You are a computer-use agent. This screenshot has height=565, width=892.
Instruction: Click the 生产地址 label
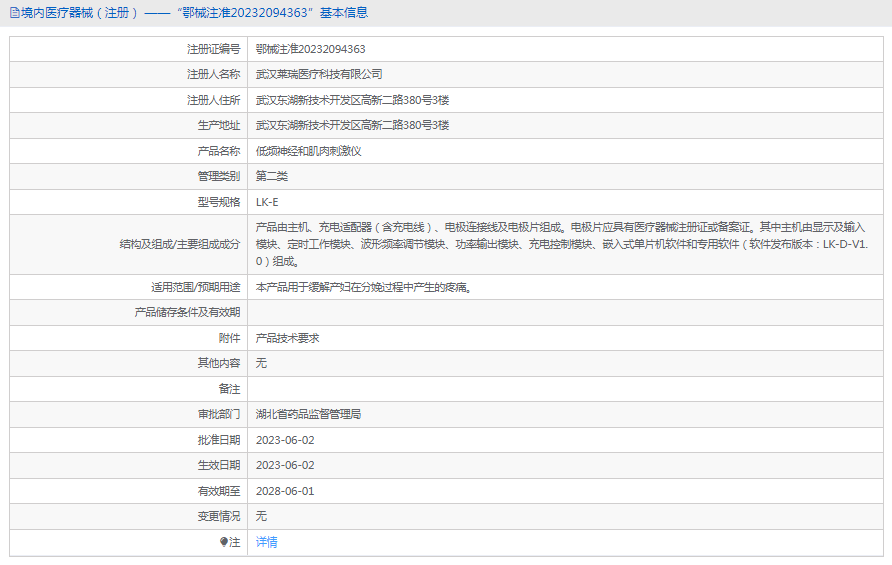tap(219, 125)
